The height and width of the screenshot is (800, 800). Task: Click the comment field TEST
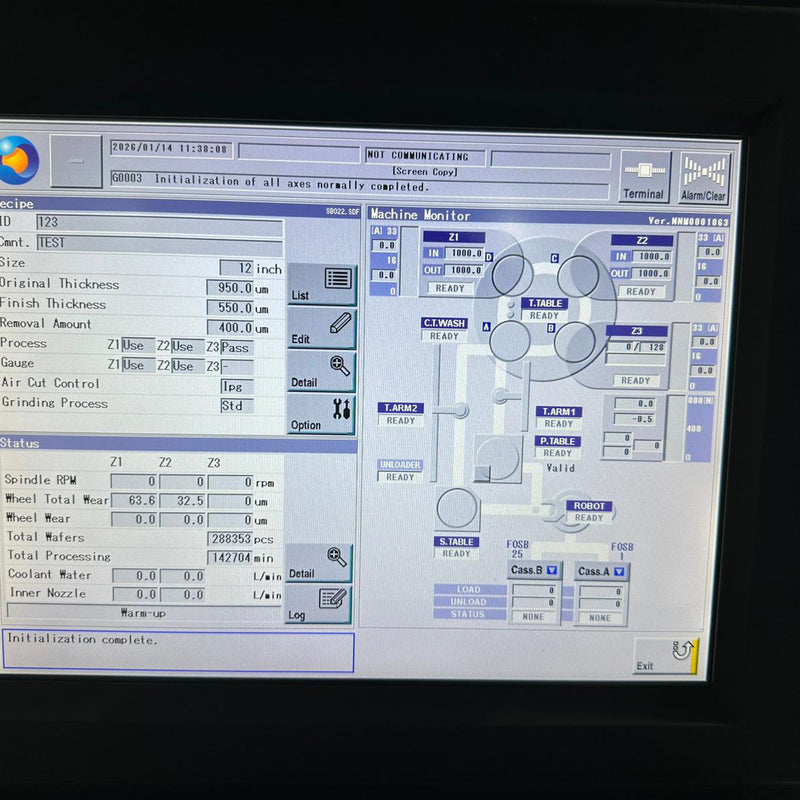160,243
